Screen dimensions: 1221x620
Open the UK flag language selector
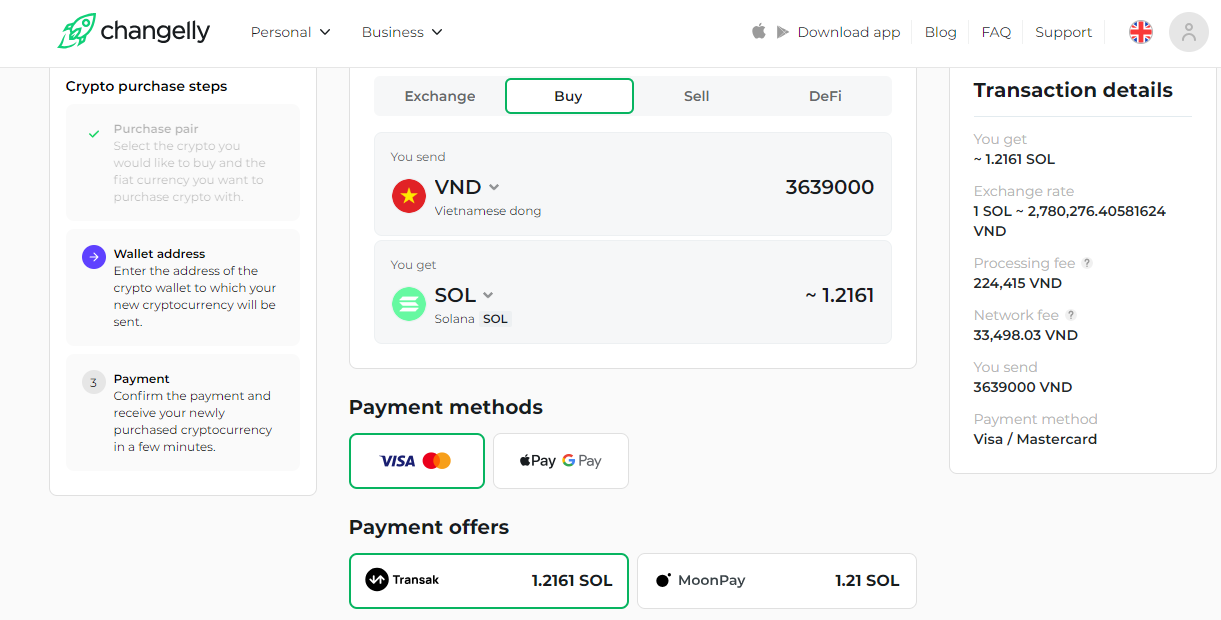[1140, 32]
